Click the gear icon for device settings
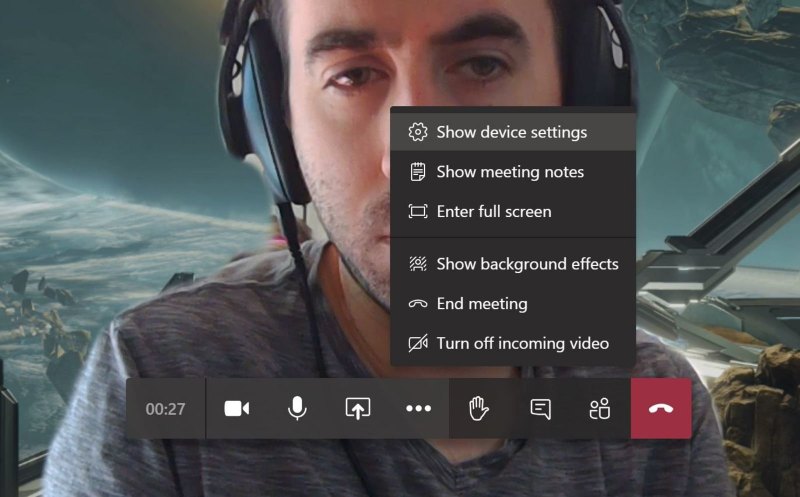Image resolution: width=800 pixels, height=497 pixels. tap(418, 132)
